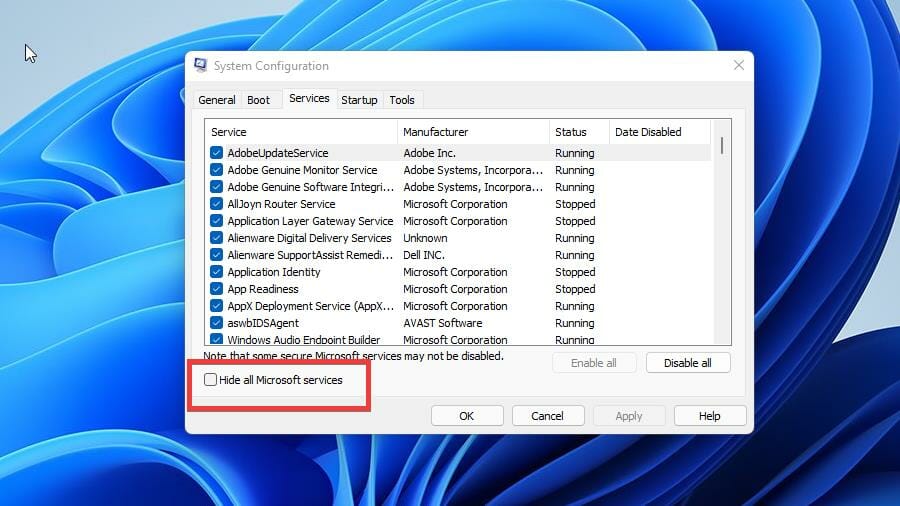Select the AllJoyn Router Service name

pyautogui.click(x=281, y=204)
